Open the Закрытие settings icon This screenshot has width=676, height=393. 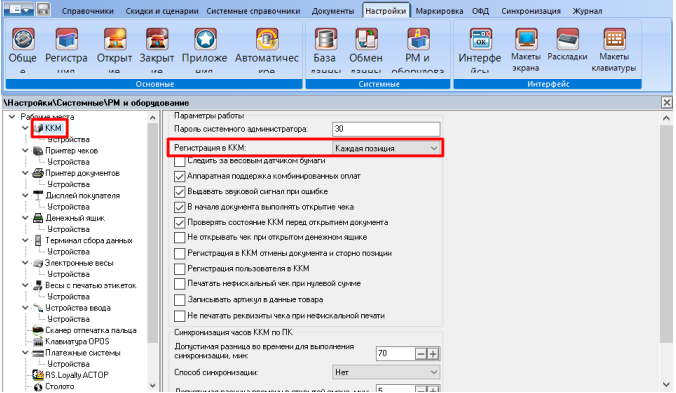tap(157, 39)
